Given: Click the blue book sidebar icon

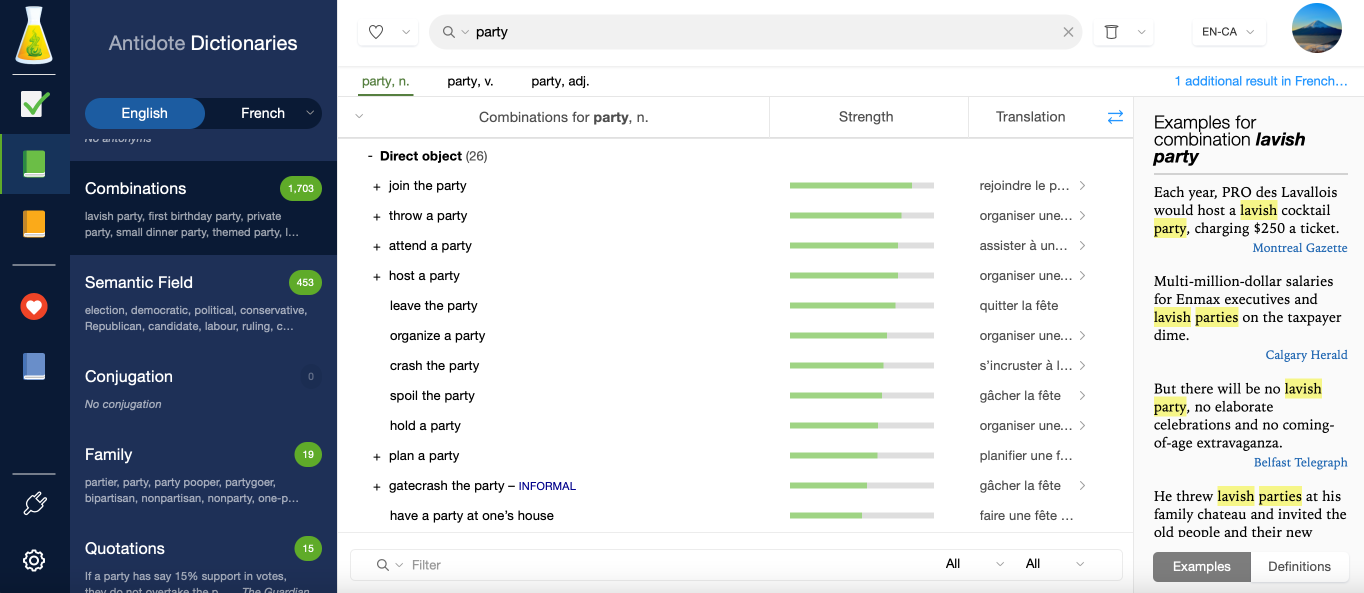Looking at the screenshot, I should pos(34,367).
